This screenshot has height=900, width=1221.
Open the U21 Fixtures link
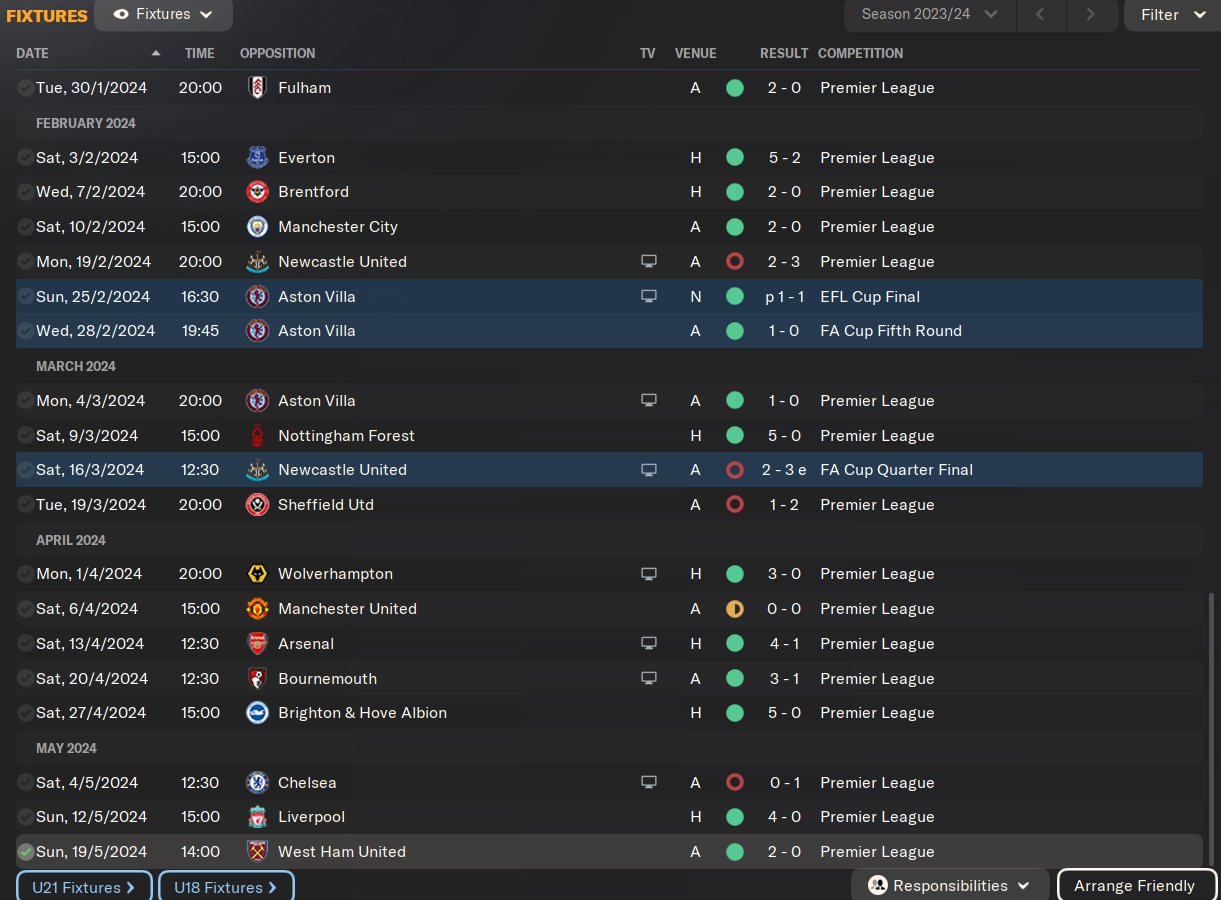[84, 887]
